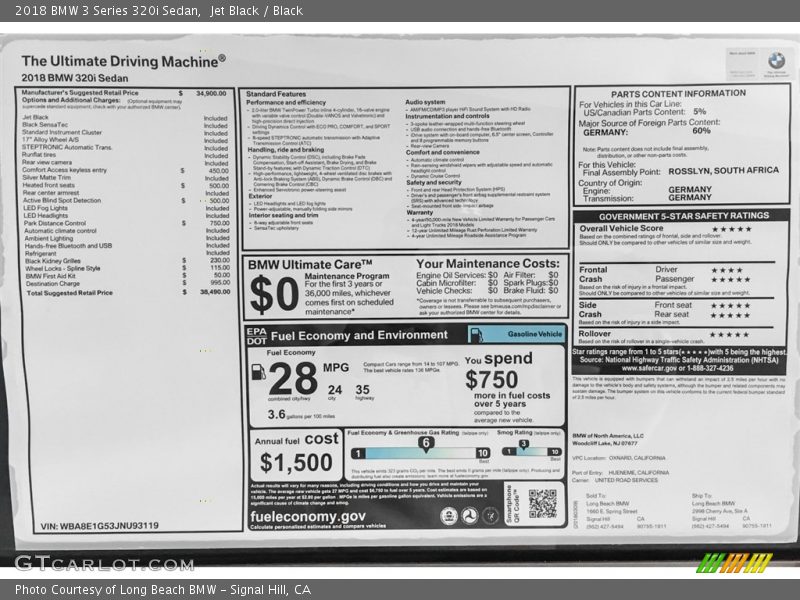Click the large '28' combined MPG figure

pyautogui.click(x=293, y=378)
